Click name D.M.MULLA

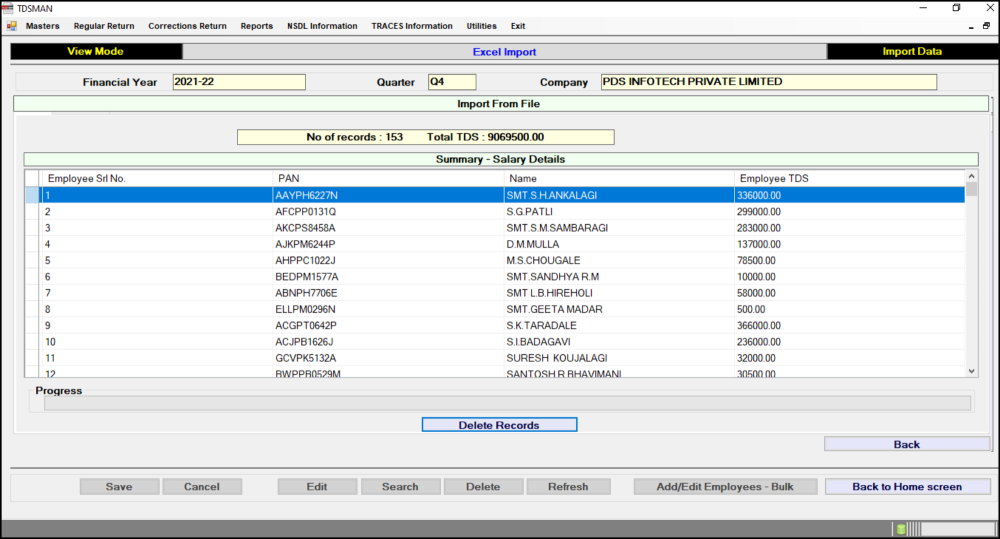point(533,244)
